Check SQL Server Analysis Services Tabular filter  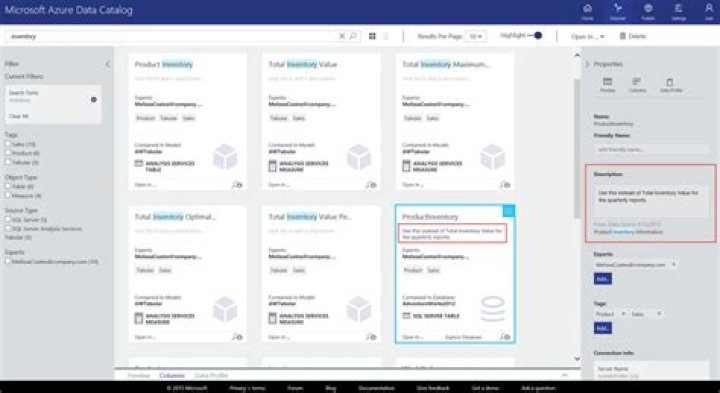coord(8,228)
